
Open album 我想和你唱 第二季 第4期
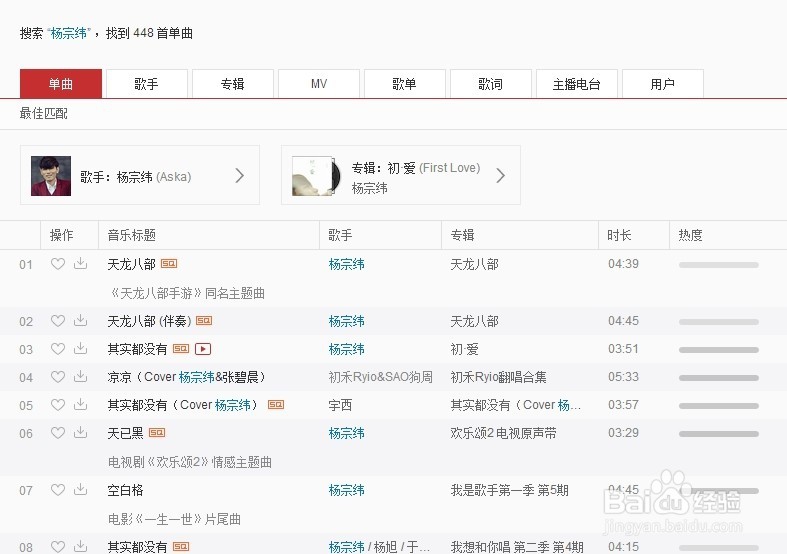tap(517, 547)
